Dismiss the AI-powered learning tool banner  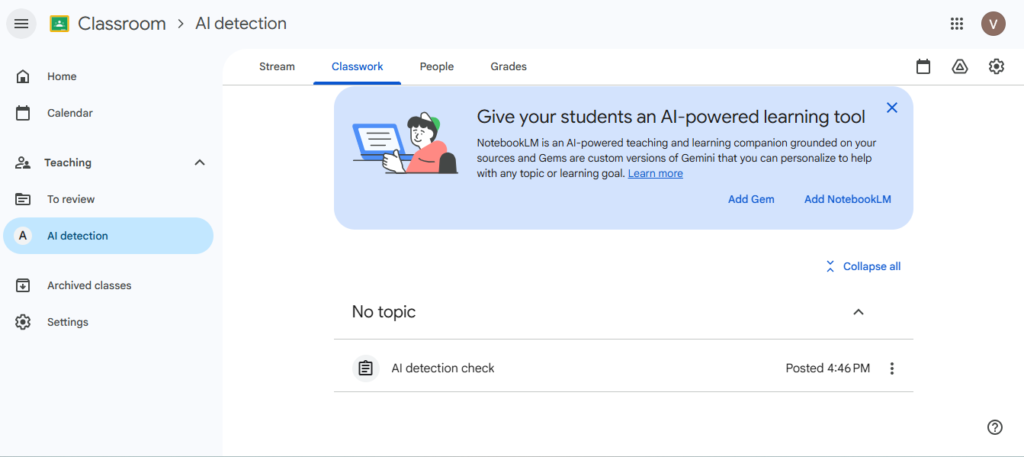[891, 108]
